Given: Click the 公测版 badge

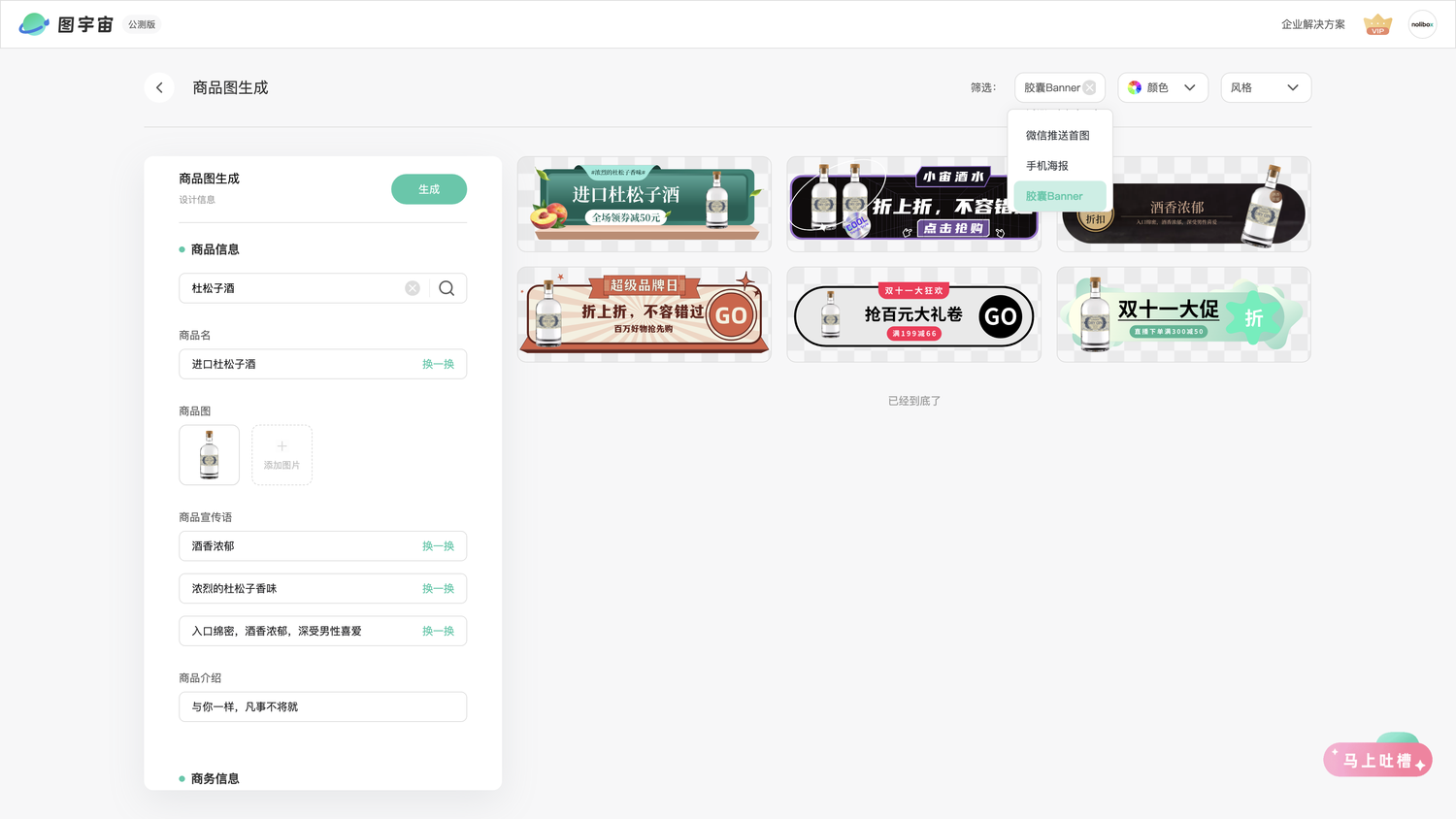Looking at the screenshot, I should [142, 24].
